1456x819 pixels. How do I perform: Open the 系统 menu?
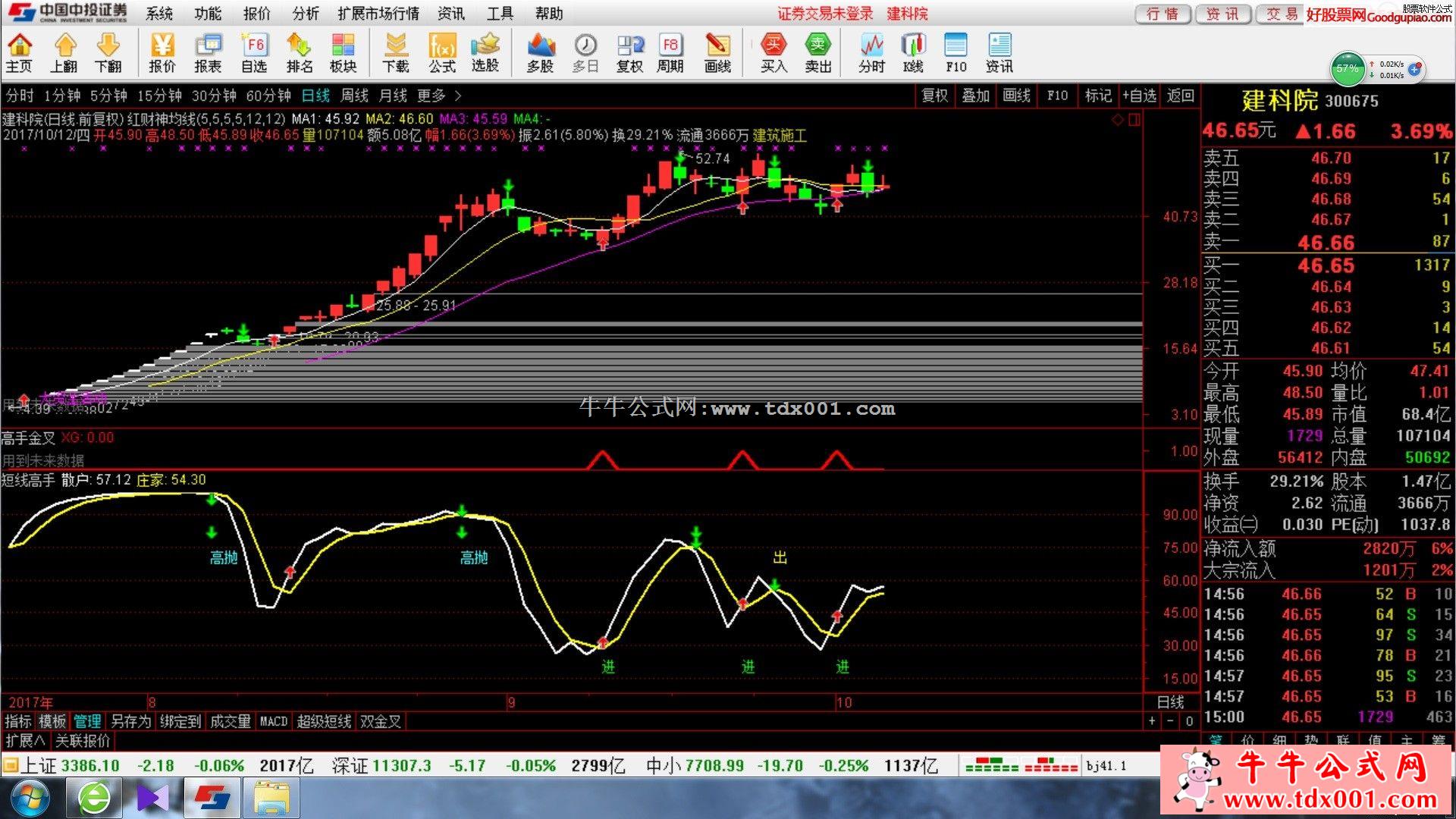[159, 14]
